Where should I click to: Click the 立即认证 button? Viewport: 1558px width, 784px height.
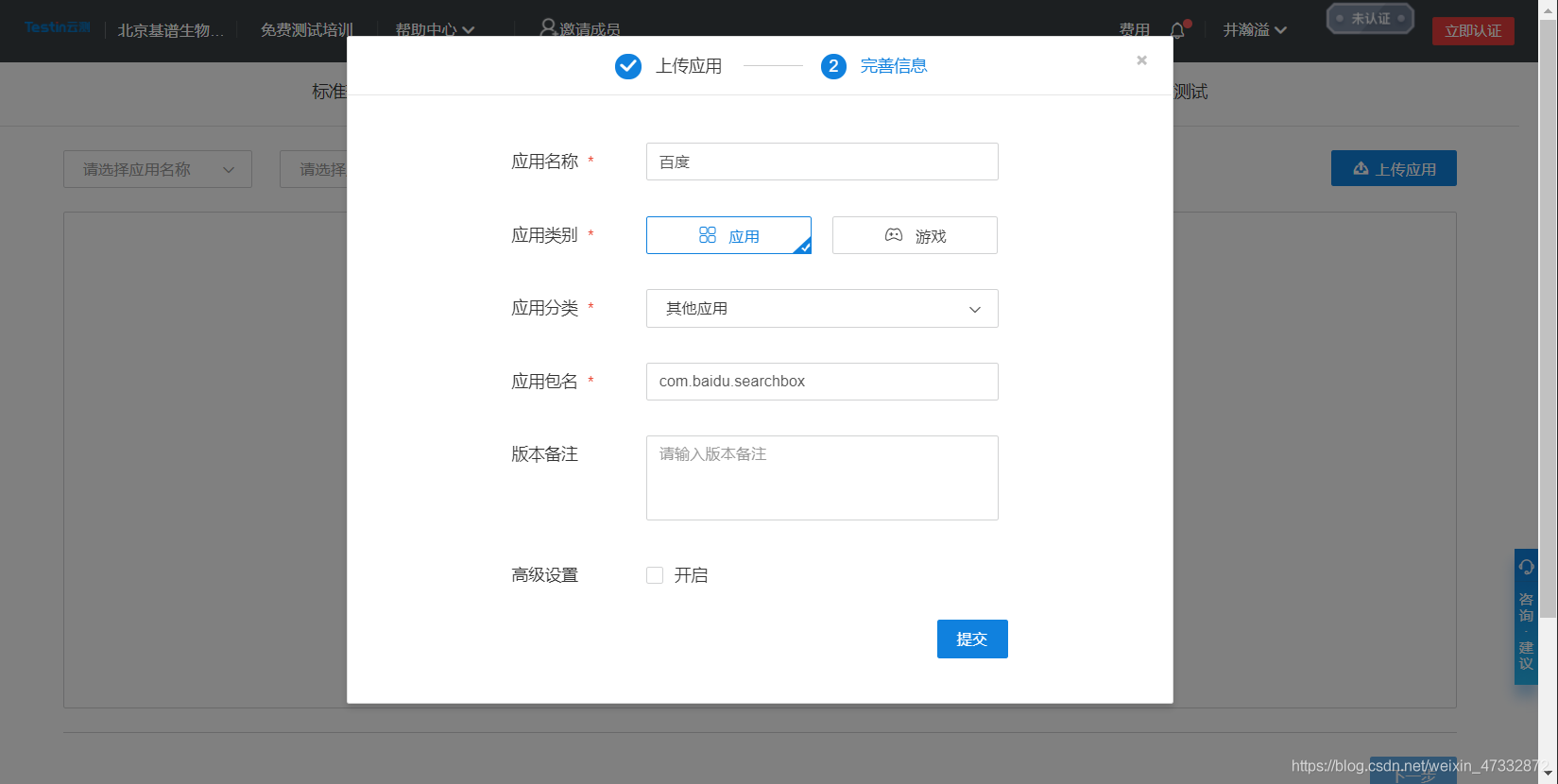coord(1473,31)
